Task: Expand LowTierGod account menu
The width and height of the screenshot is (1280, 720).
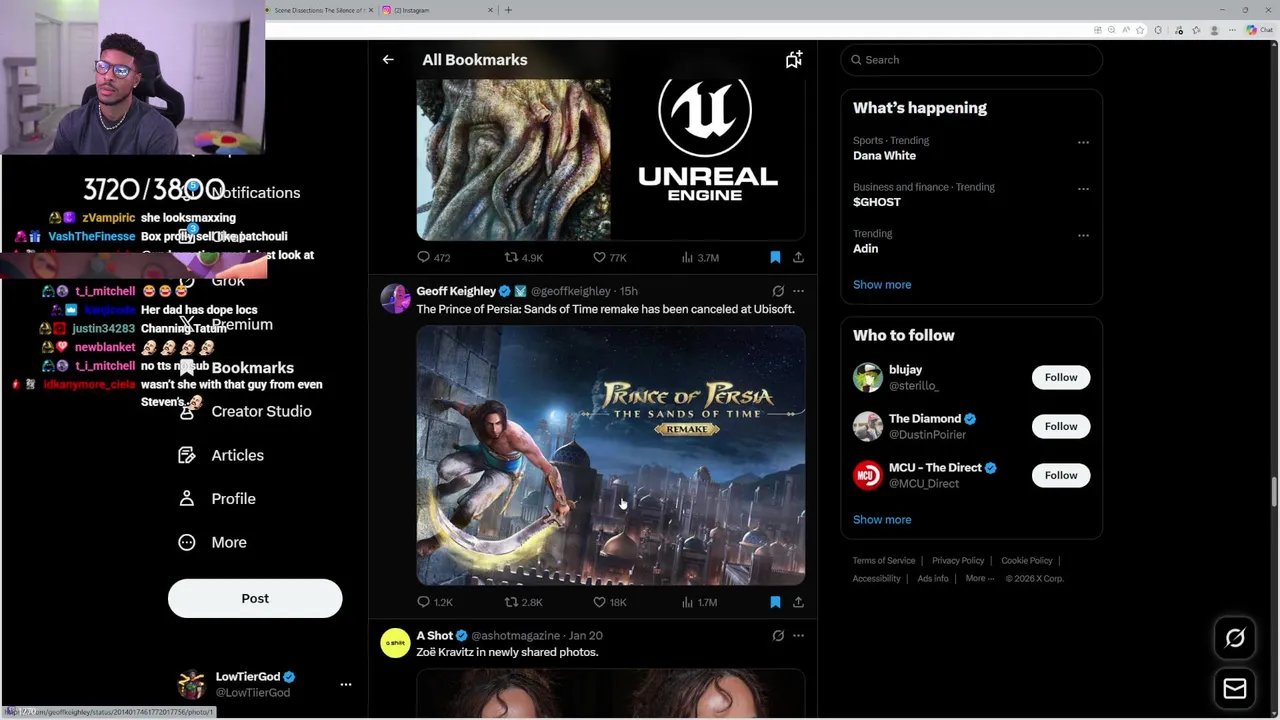Action: (346, 684)
